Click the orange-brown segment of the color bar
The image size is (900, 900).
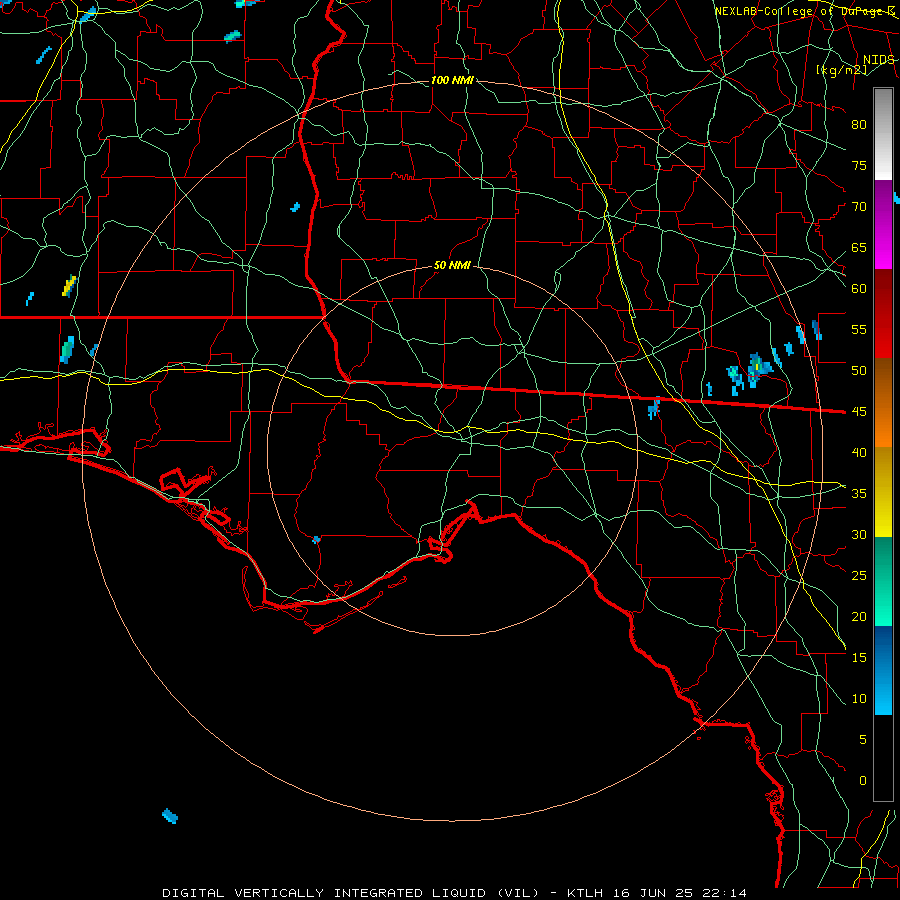883,403
